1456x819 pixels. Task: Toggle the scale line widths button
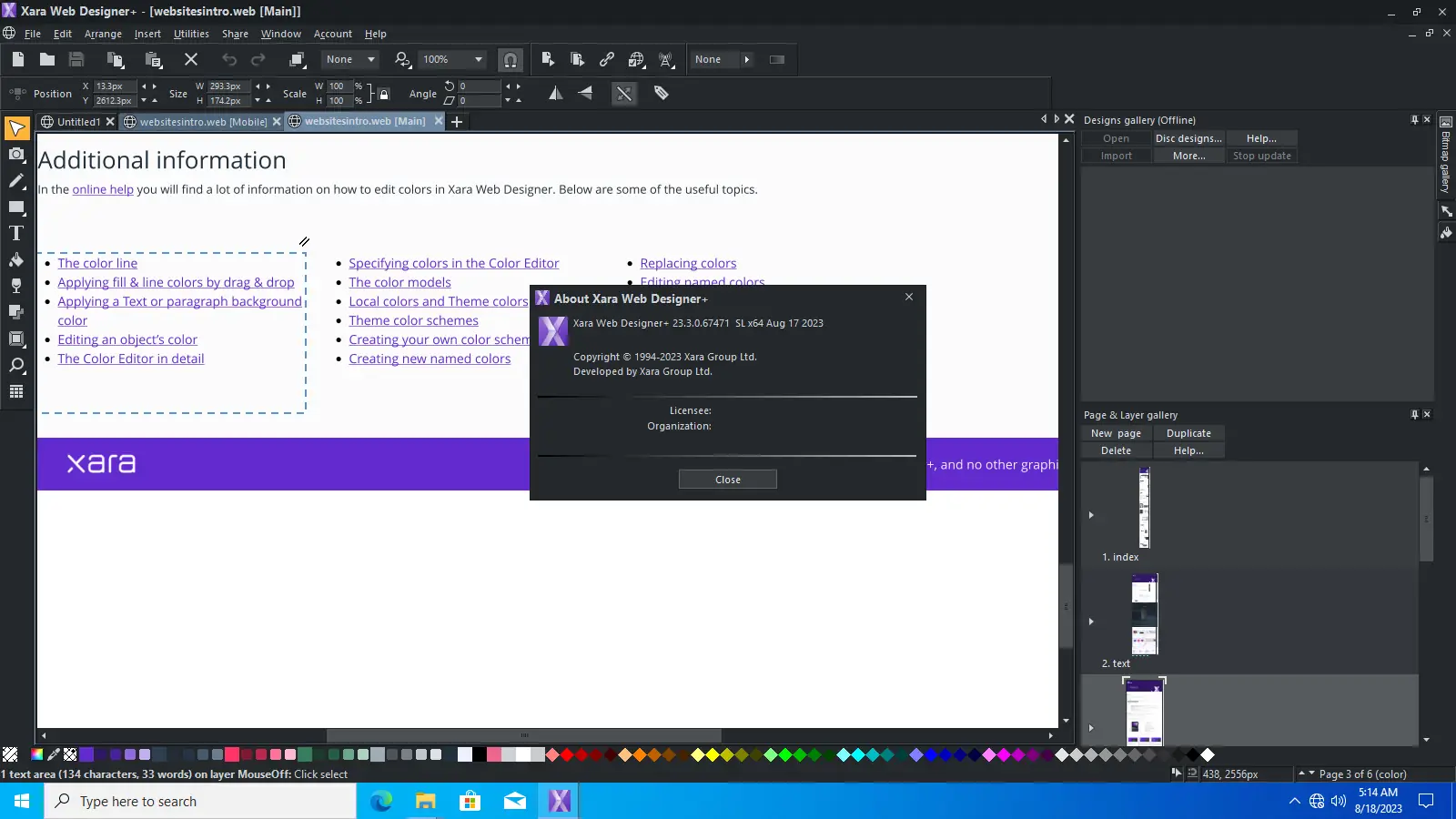(624, 93)
